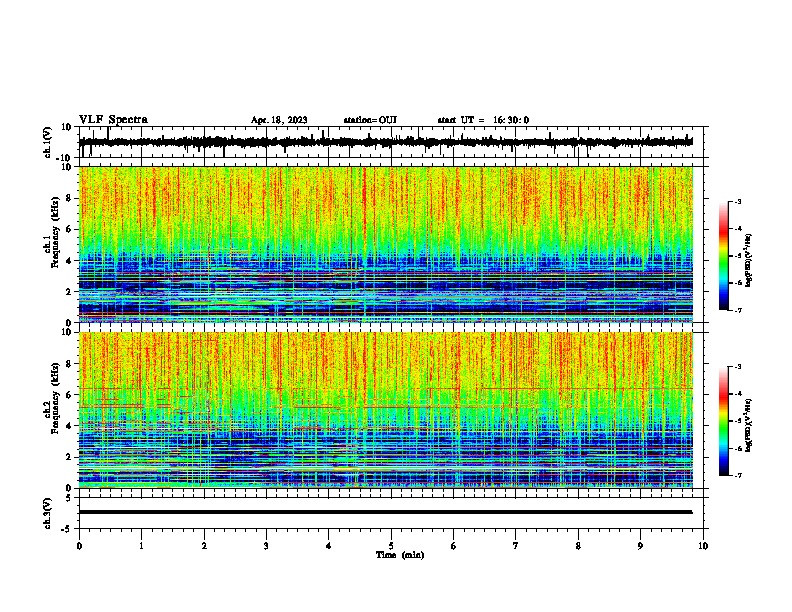Image resolution: width=792 pixels, height=612 pixels.
Task: Click the upper ch.1 color scale bar
Action: pos(724,256)
